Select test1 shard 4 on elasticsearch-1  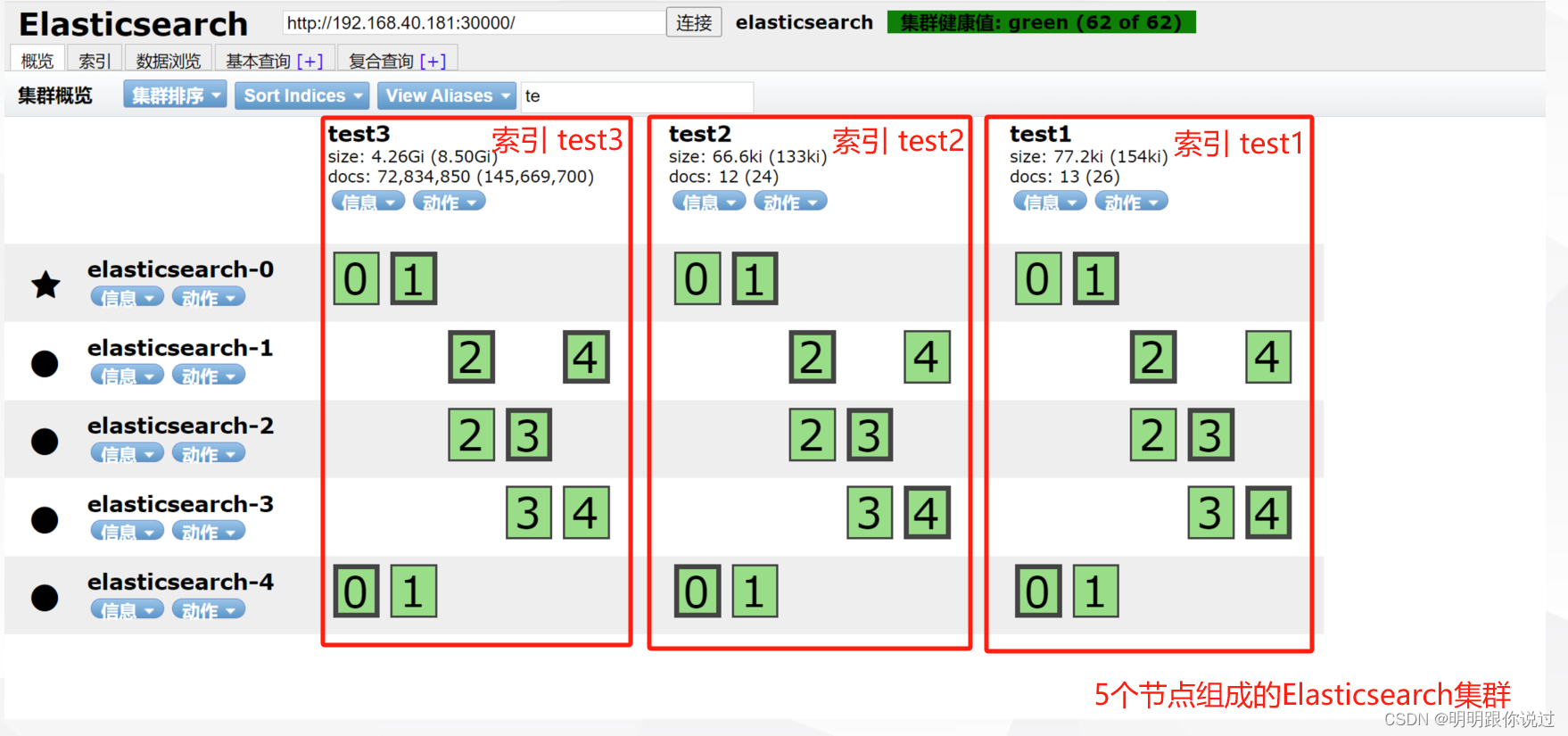[1268, 357]
